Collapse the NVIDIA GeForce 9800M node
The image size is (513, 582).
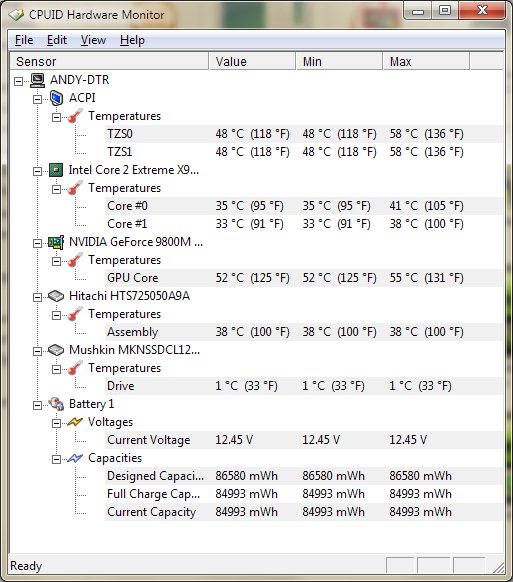[37, 243]
